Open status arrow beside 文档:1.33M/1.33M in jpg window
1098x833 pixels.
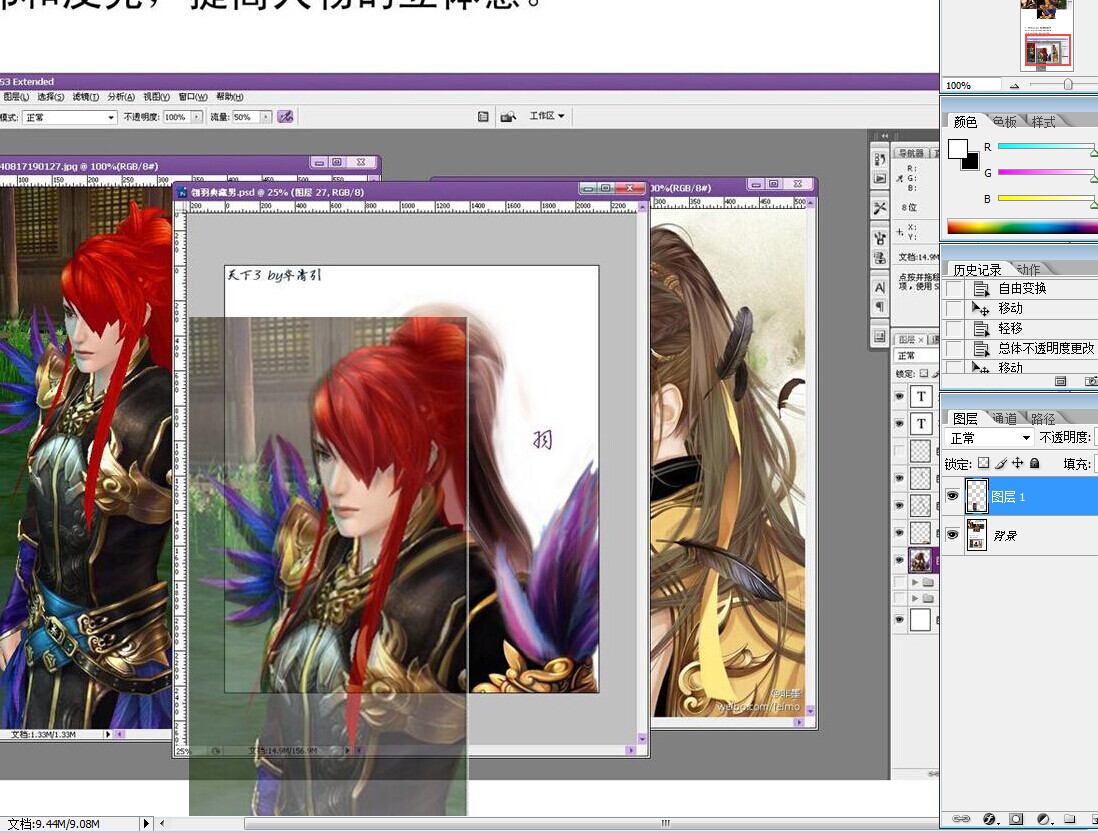107,734
